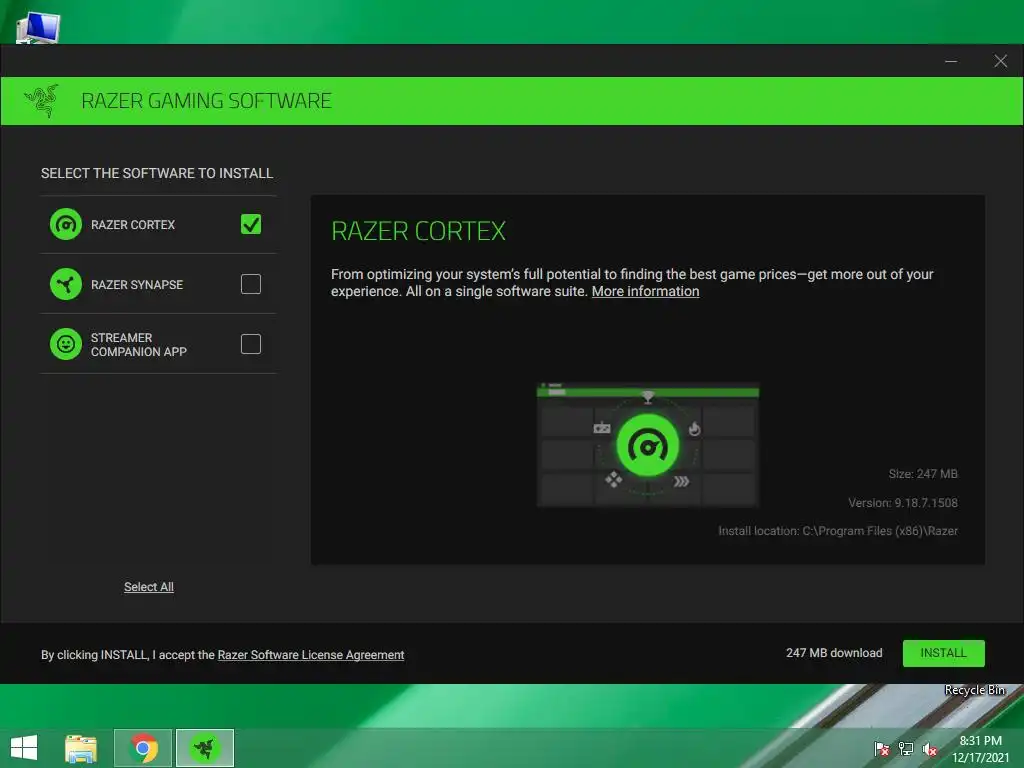Click the computer desktop icon at top left

click(38, 28)
